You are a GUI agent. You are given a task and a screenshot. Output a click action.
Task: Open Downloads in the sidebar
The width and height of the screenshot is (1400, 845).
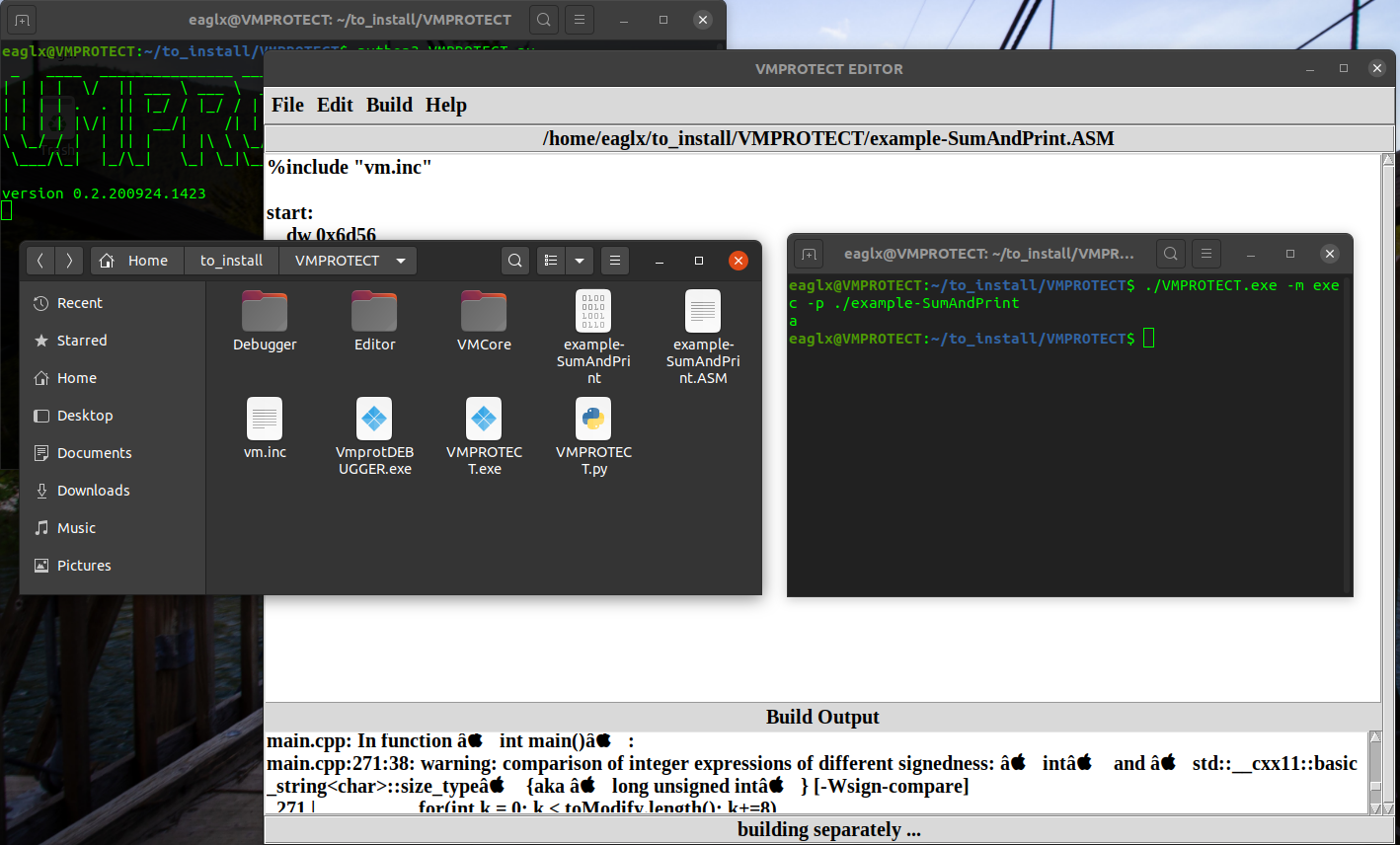[113, 491]
